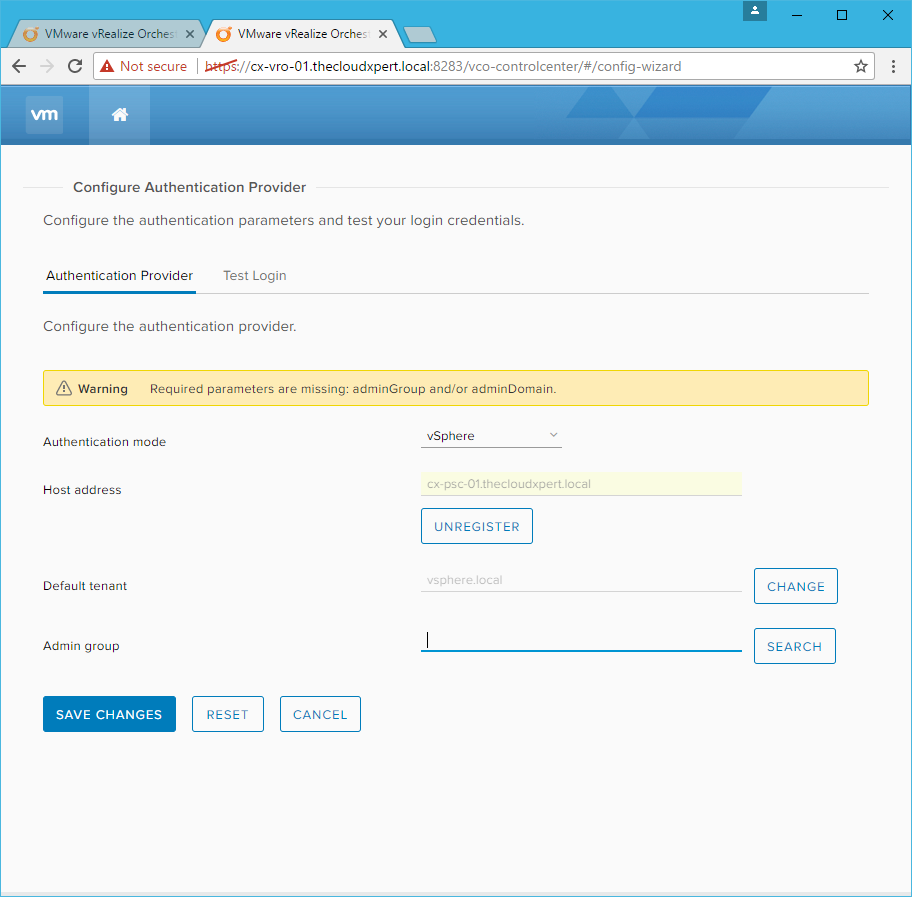Click the browser back arrow

[19, 66]
